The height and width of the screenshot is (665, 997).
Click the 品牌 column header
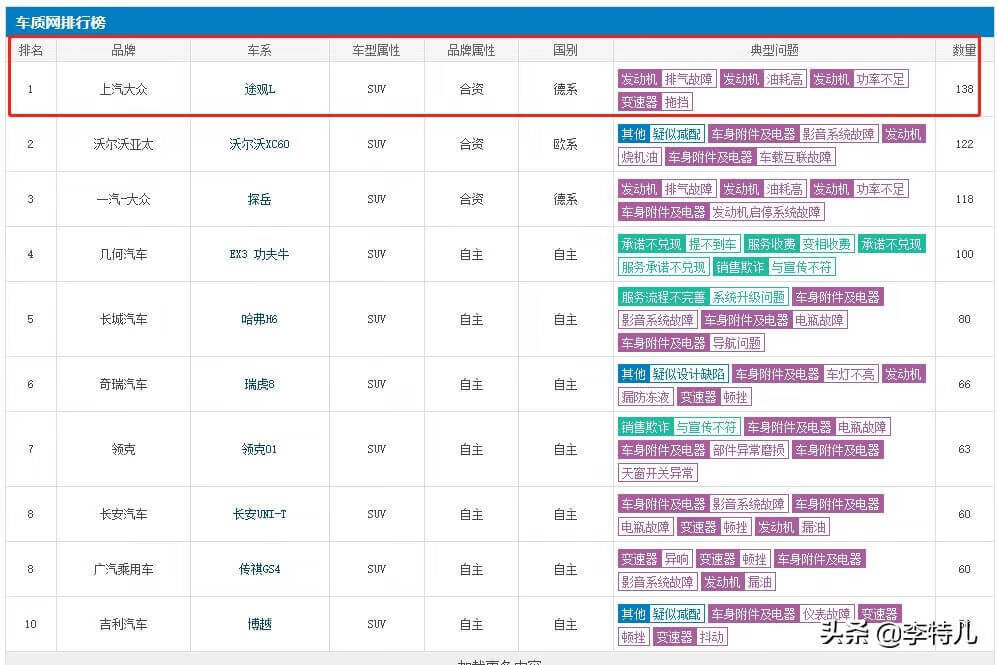point(123,50)
